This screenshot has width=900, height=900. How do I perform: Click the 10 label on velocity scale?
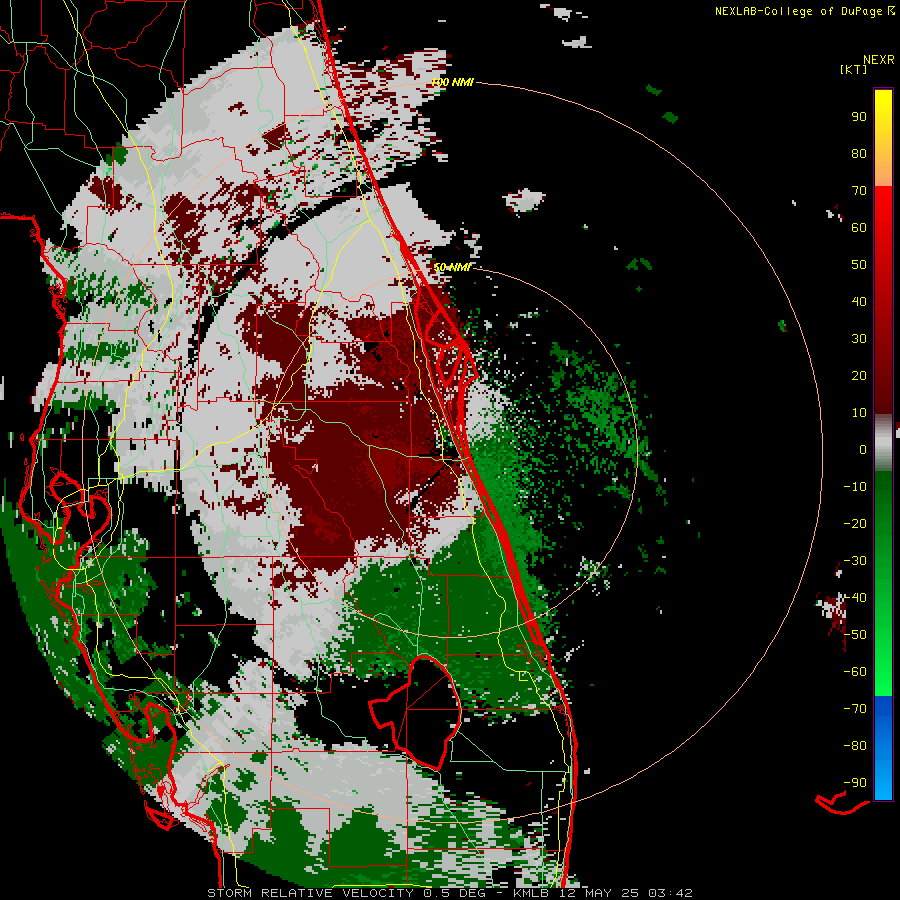tap(859, 413)
